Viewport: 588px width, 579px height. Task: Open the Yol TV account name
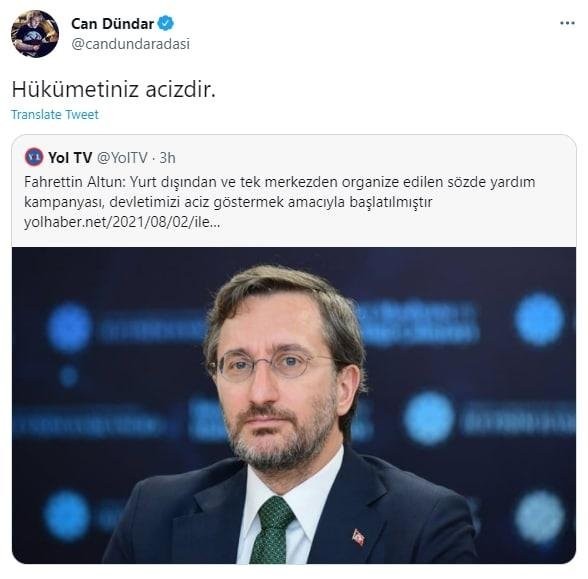click(x=70, y=158)
